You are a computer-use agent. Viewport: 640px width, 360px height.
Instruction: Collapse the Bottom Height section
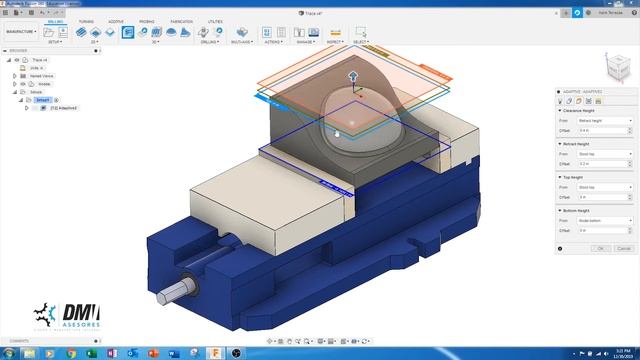click(560, 211)
